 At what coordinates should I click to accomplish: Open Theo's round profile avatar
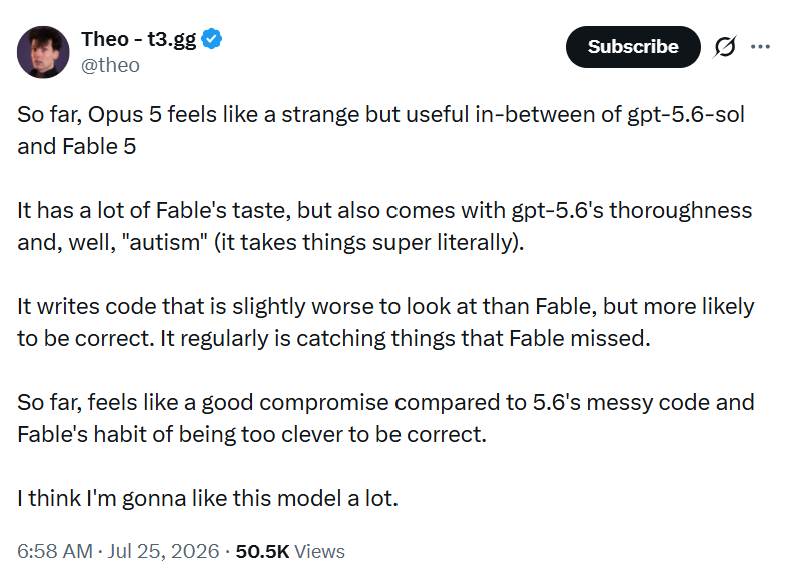coord(43,52)
